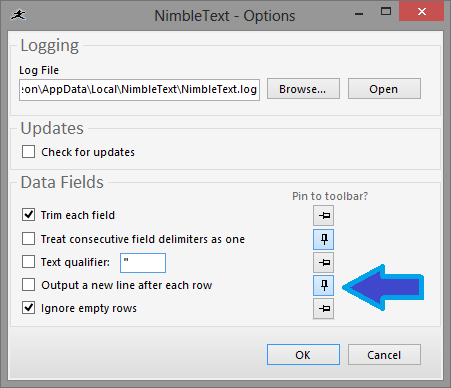This screenshot has width=451, height=388.
Task: Unpin 'Output a new line' from toolbar
Action: pyautogui.click(x=323, y=285)
